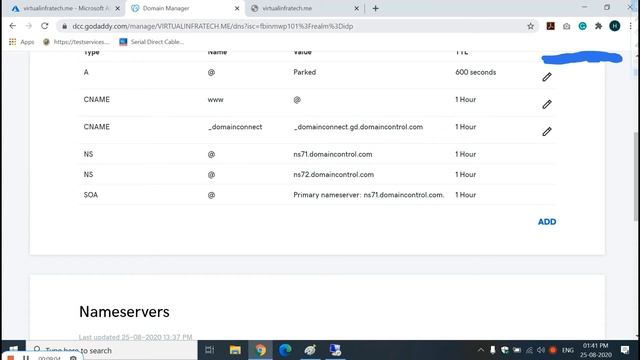This screenshot has height=360, width=640.
Task: Edit the _domainconnect CNAME record
Action: tap(547, 131)
